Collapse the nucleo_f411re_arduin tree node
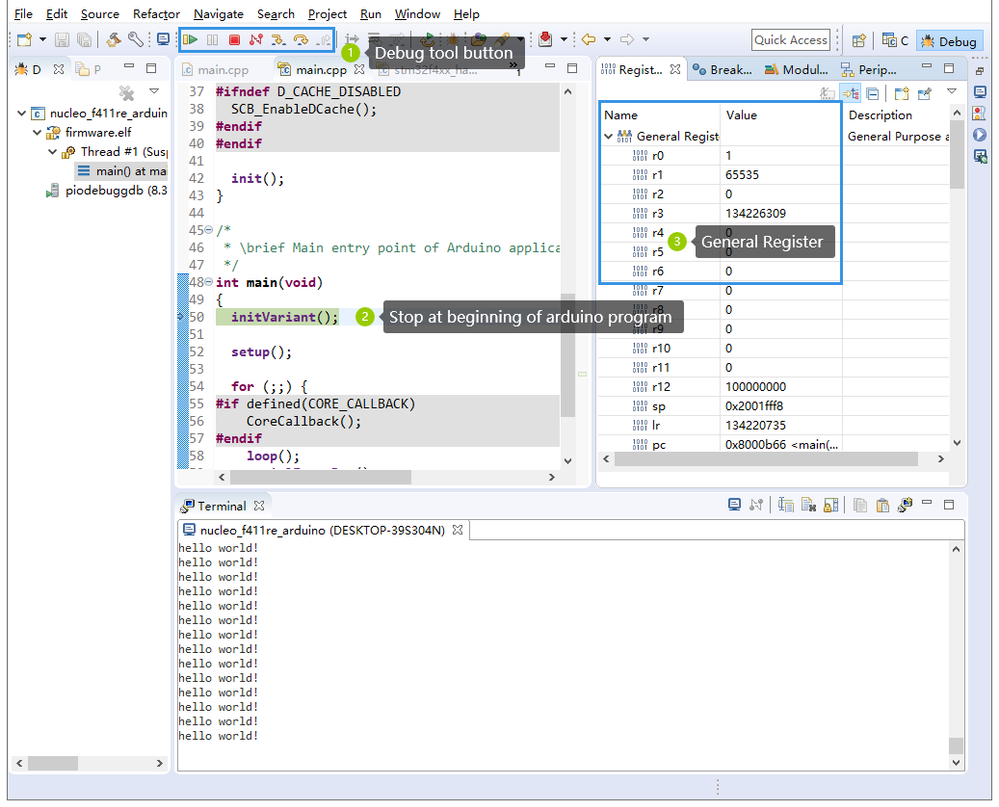Viewport: 999px width, 807px height. click(x=22, y=113)
